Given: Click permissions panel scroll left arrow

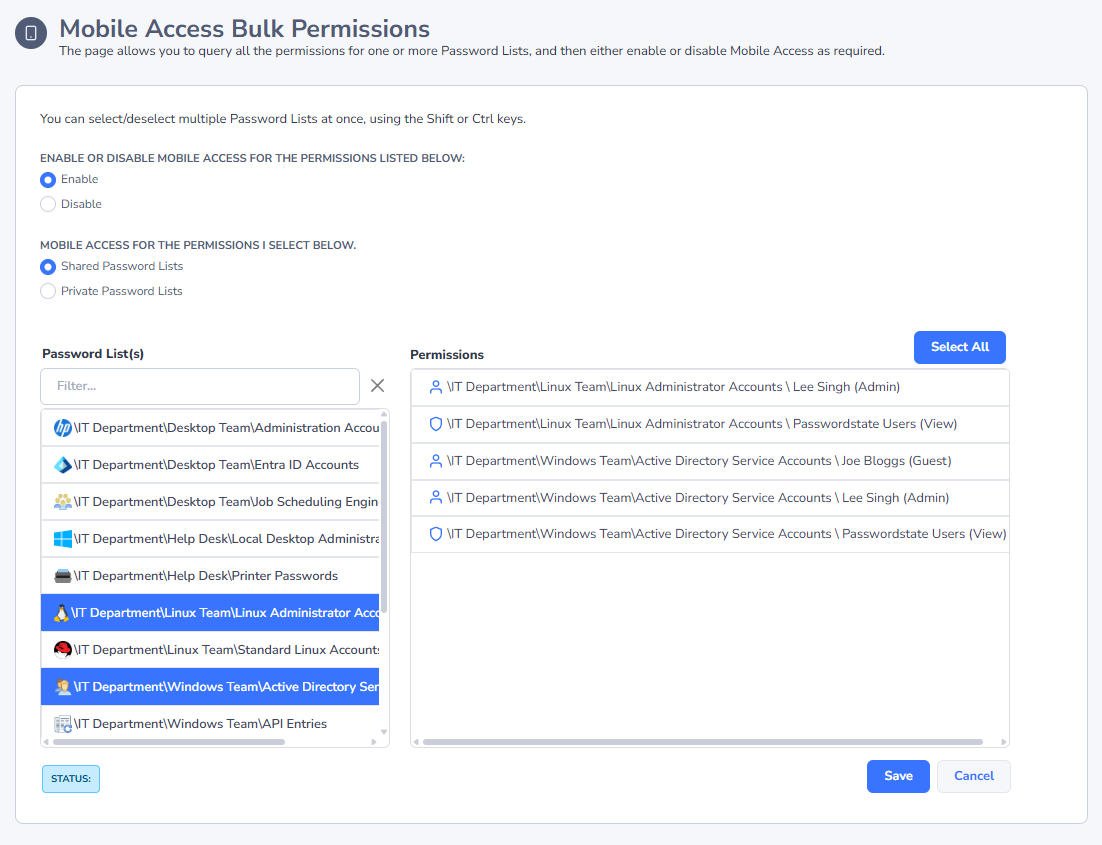Looking at the screenshot, I should (416, 742).
